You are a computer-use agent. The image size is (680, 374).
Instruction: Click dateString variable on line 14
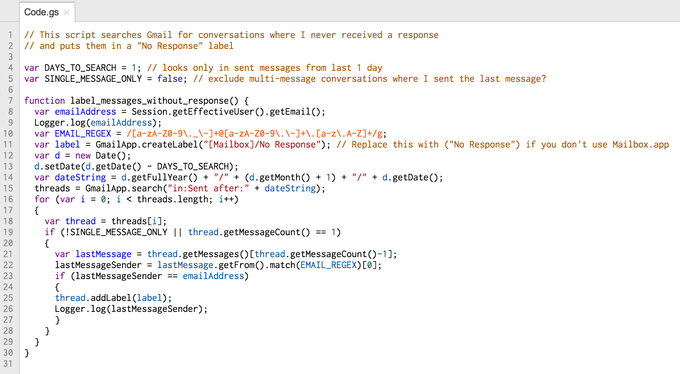point(80,177)
